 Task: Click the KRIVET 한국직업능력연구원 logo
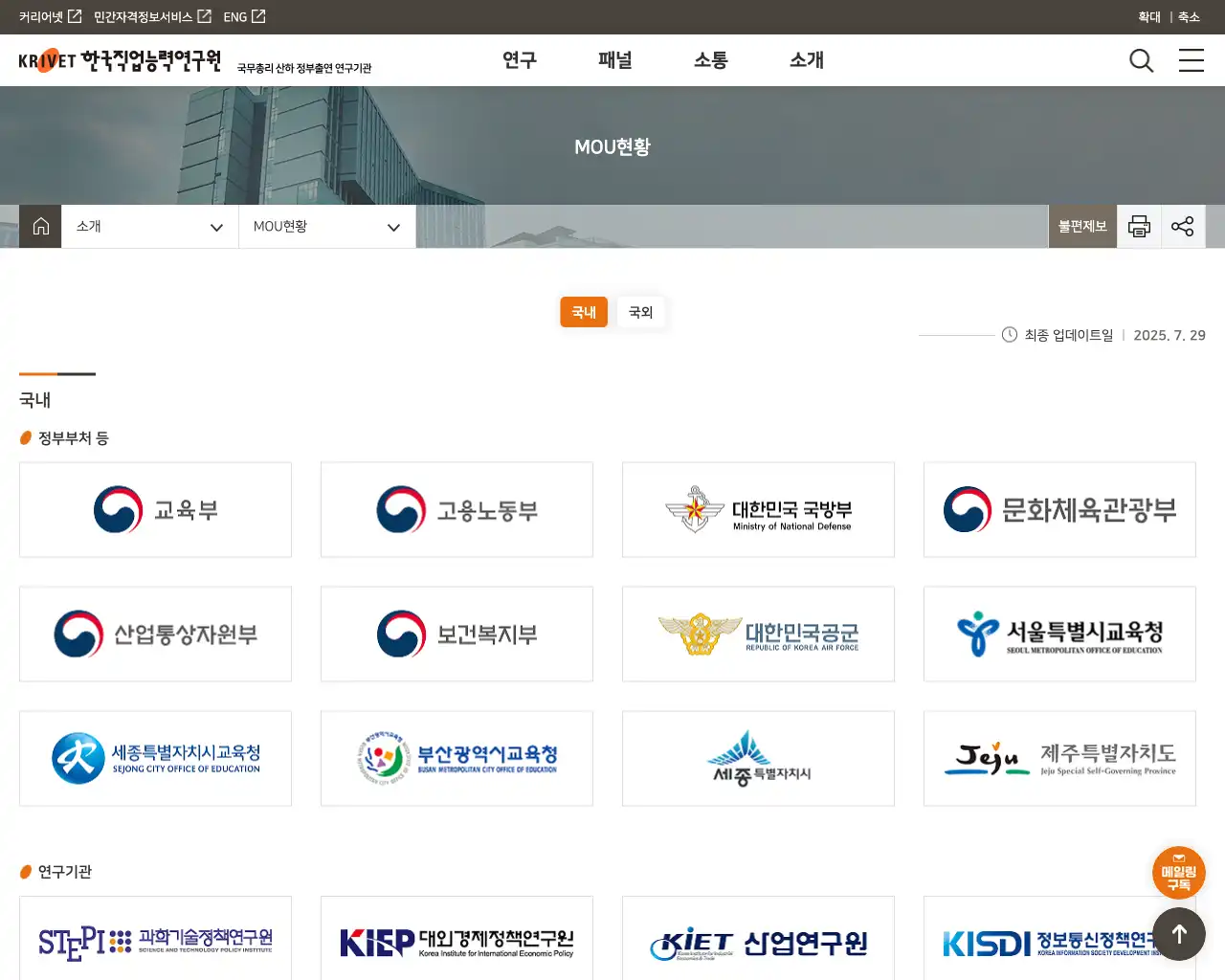(120, 61)
